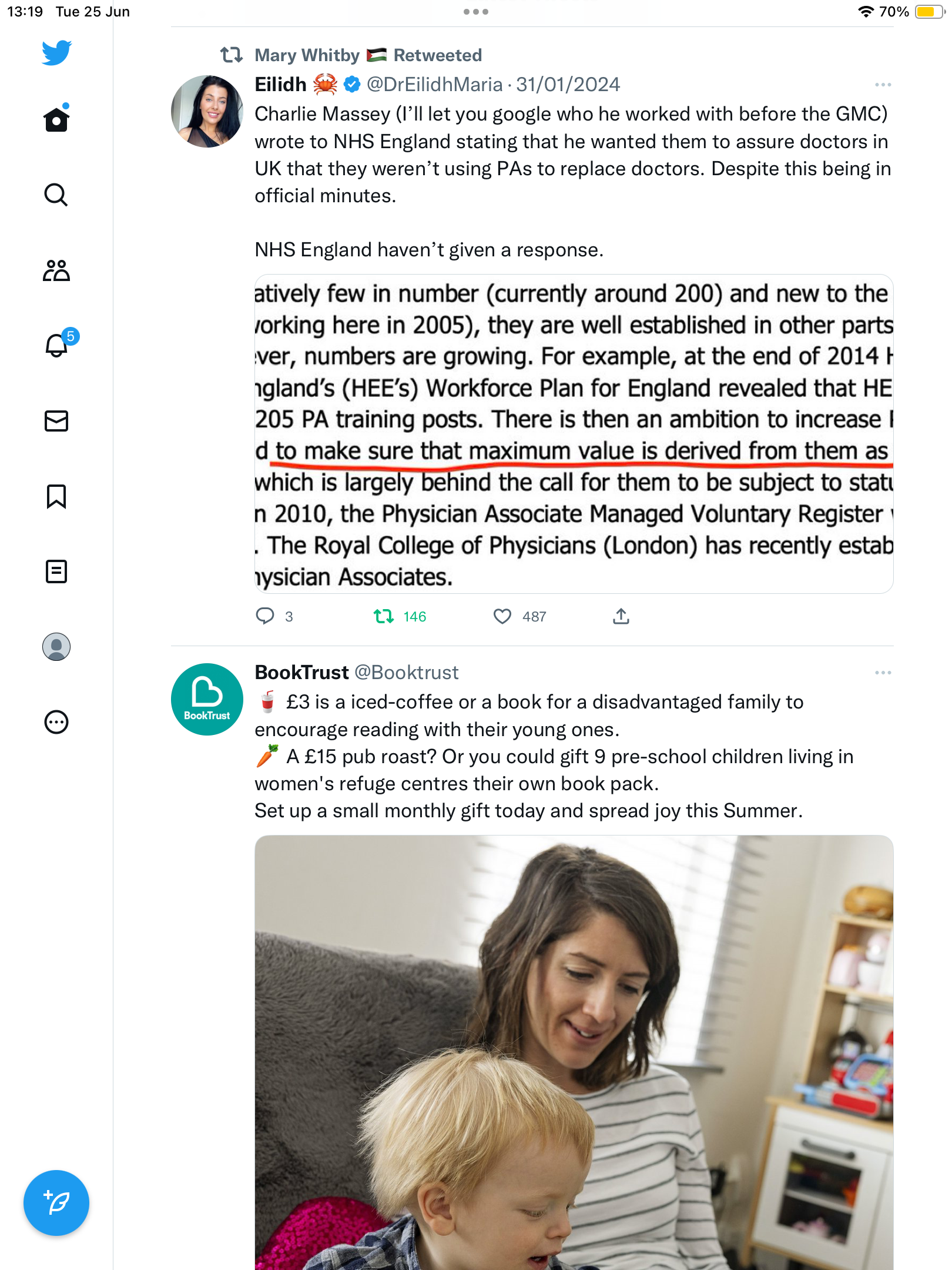Image resolution: width=952 pixels, height=1270 pixels.
Task: Open the BookTrust mother and child photo
Action: click(x=574, y=1052)
